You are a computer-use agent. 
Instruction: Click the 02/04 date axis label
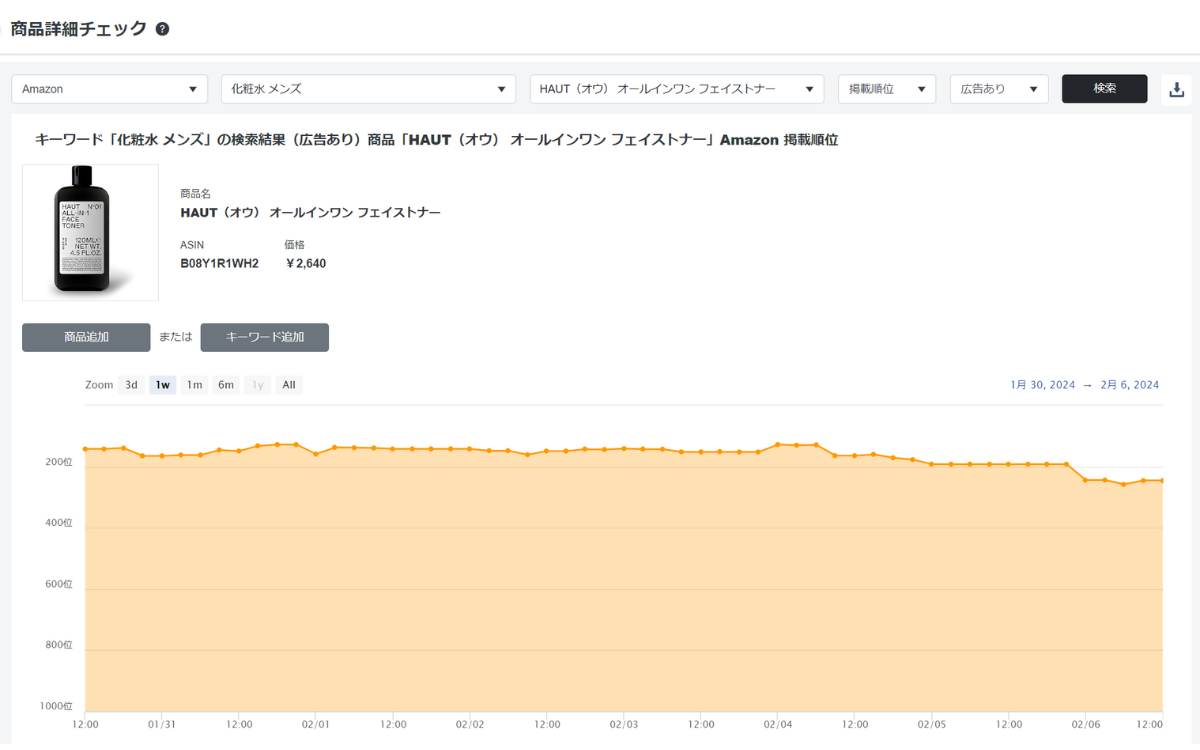point(778,724)
